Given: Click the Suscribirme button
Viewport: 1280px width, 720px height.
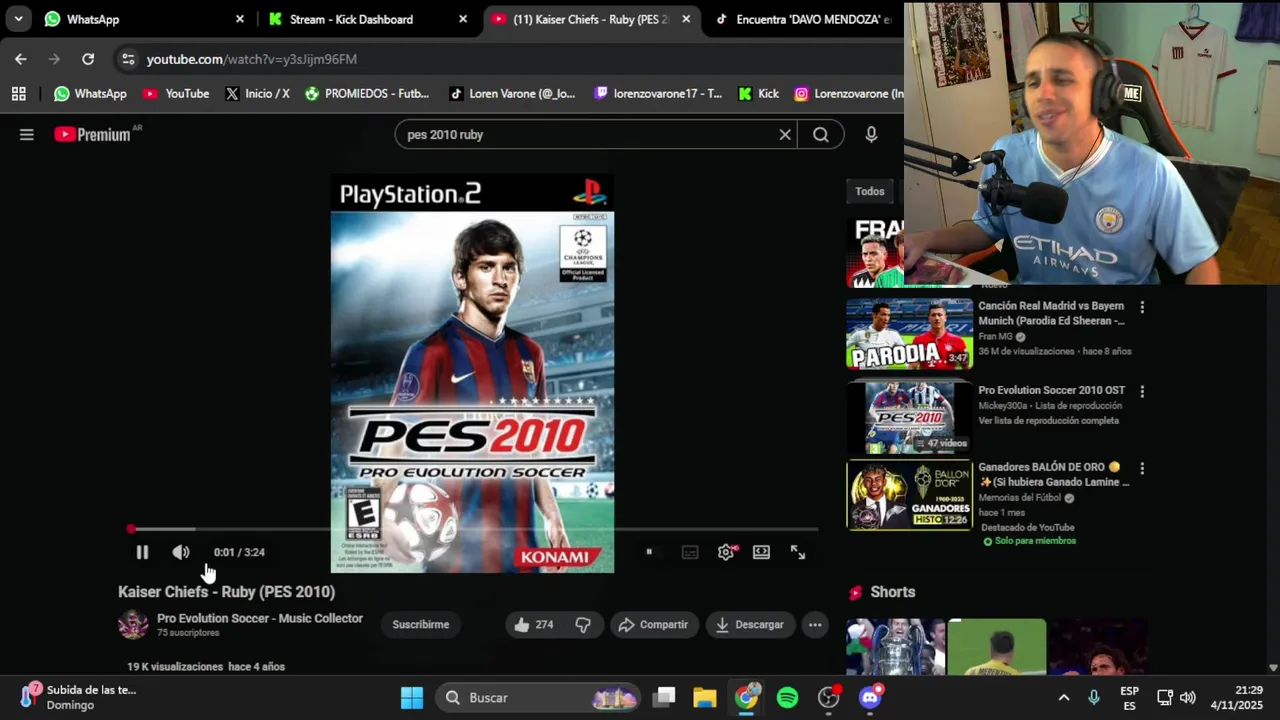Looking at the screenshot, I should pos(421,625).
